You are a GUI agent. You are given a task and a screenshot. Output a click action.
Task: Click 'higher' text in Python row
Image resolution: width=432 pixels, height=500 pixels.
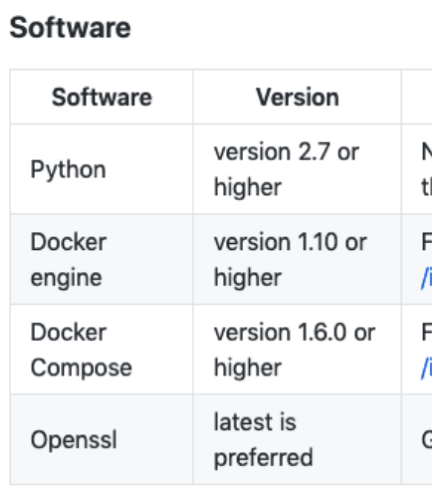click(x=248, y=187)
